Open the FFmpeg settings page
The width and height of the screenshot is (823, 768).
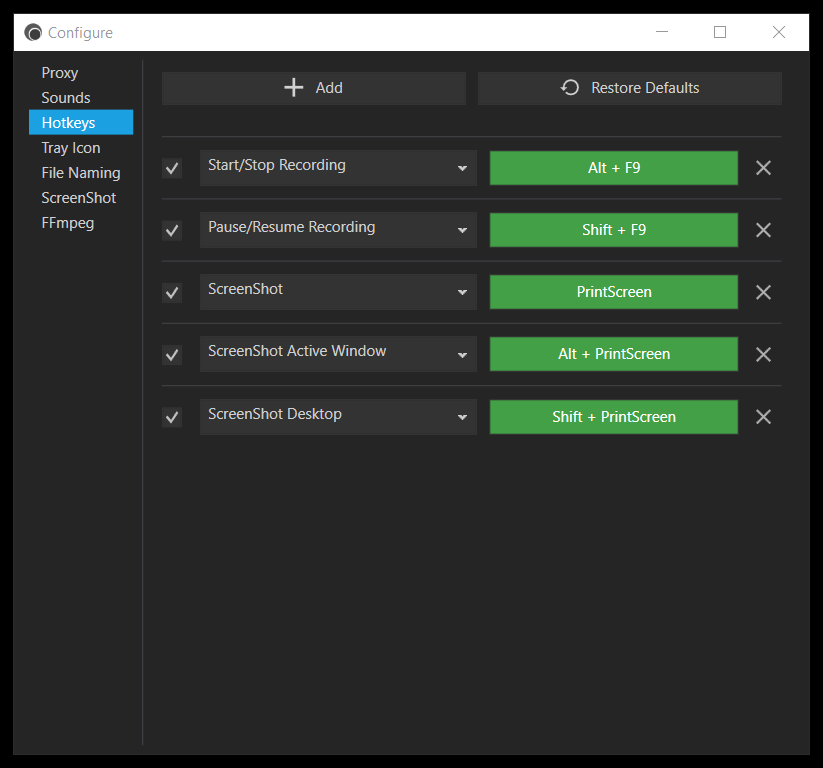(68, 223)
